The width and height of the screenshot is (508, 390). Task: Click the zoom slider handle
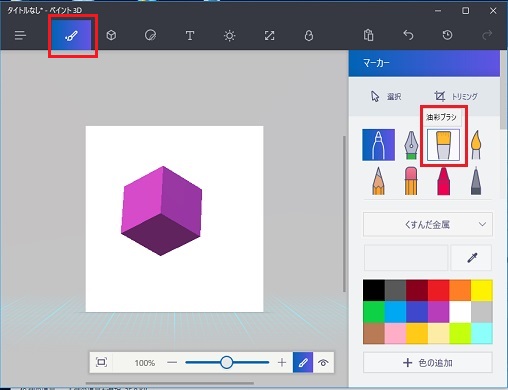point(227,362)
